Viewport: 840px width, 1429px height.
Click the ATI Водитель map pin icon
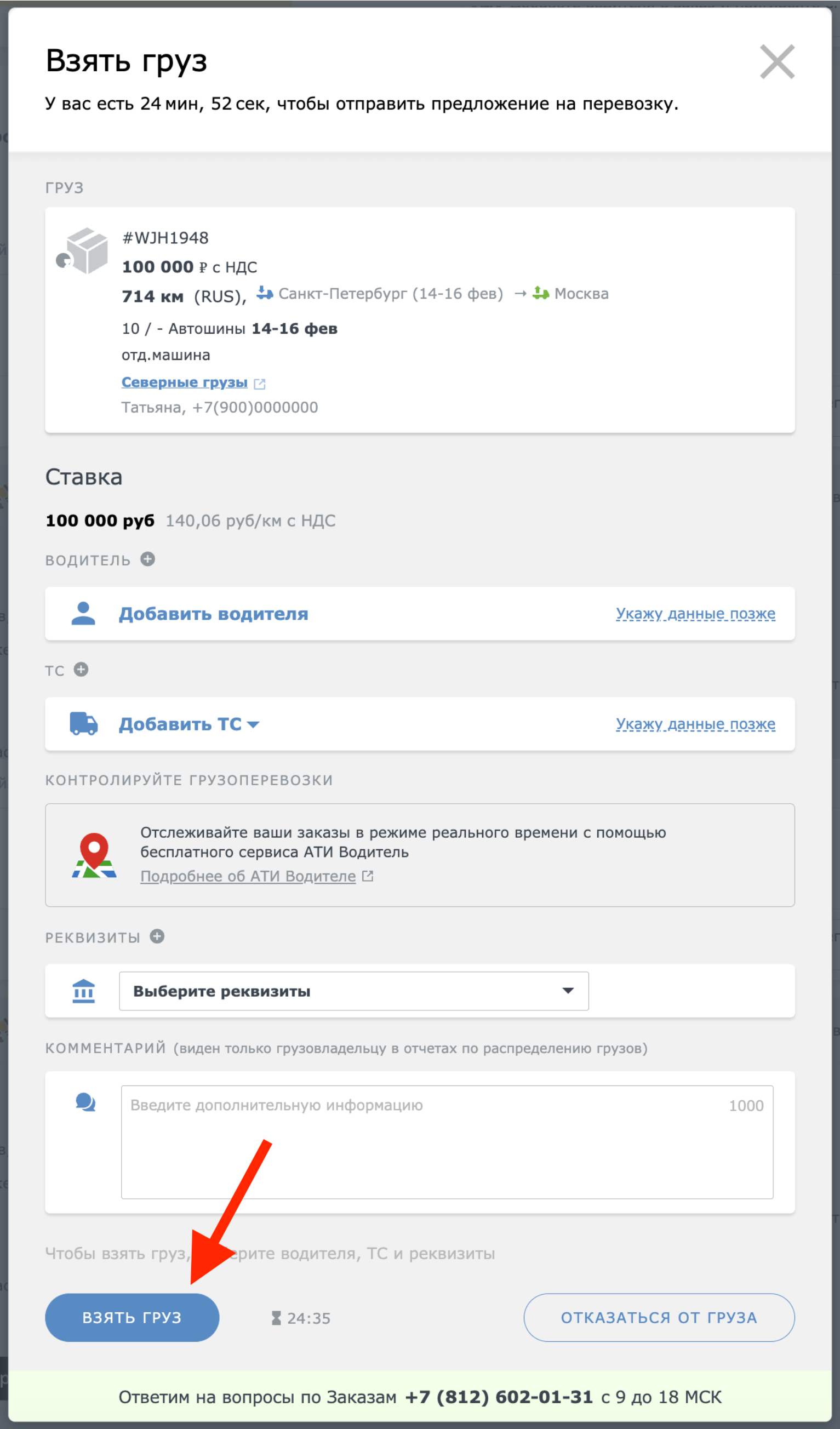(94, 855)
